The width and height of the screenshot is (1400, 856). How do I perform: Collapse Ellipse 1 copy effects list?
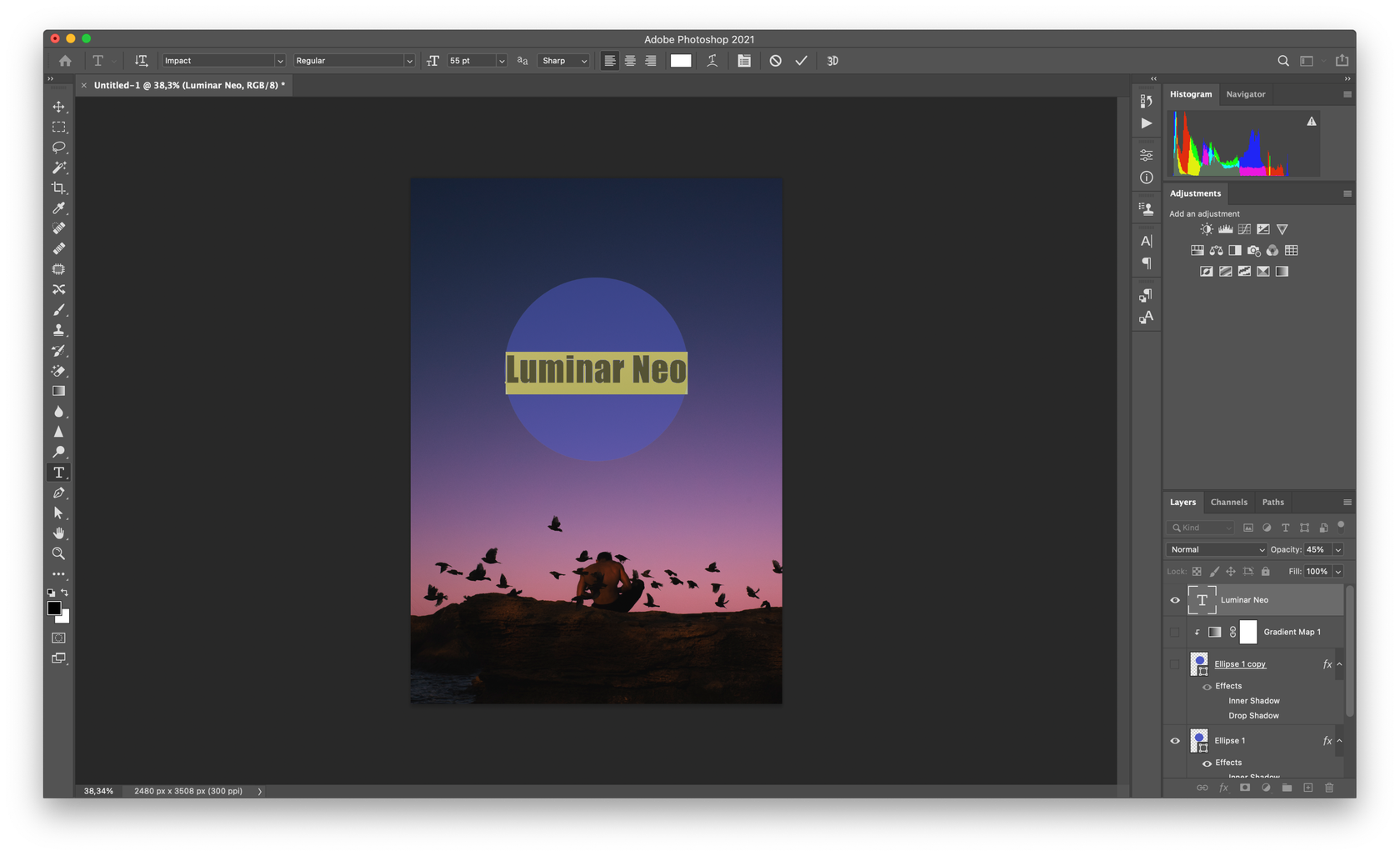click(x=1339, y=664)
